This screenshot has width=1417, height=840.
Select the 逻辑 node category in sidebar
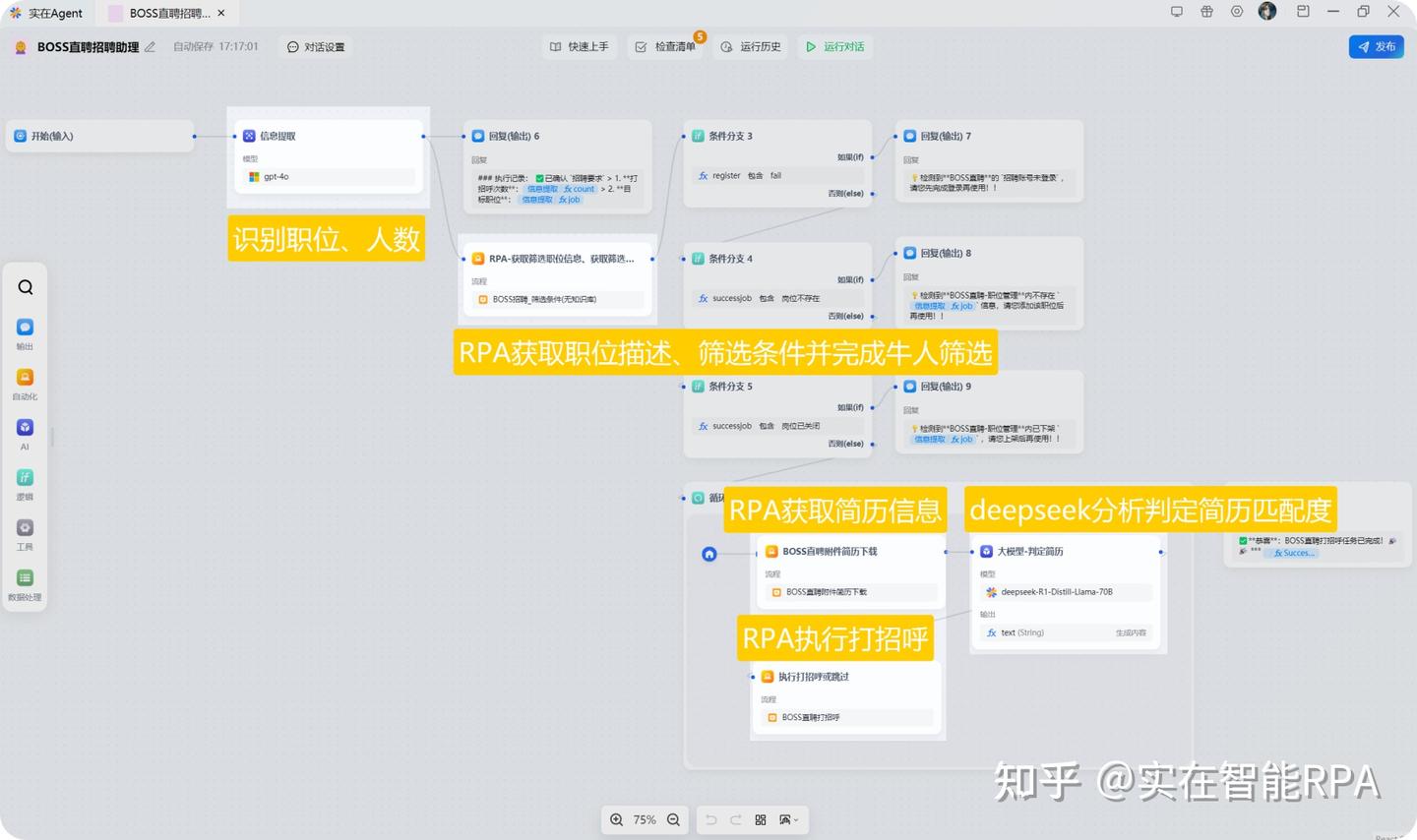point(25,484)
